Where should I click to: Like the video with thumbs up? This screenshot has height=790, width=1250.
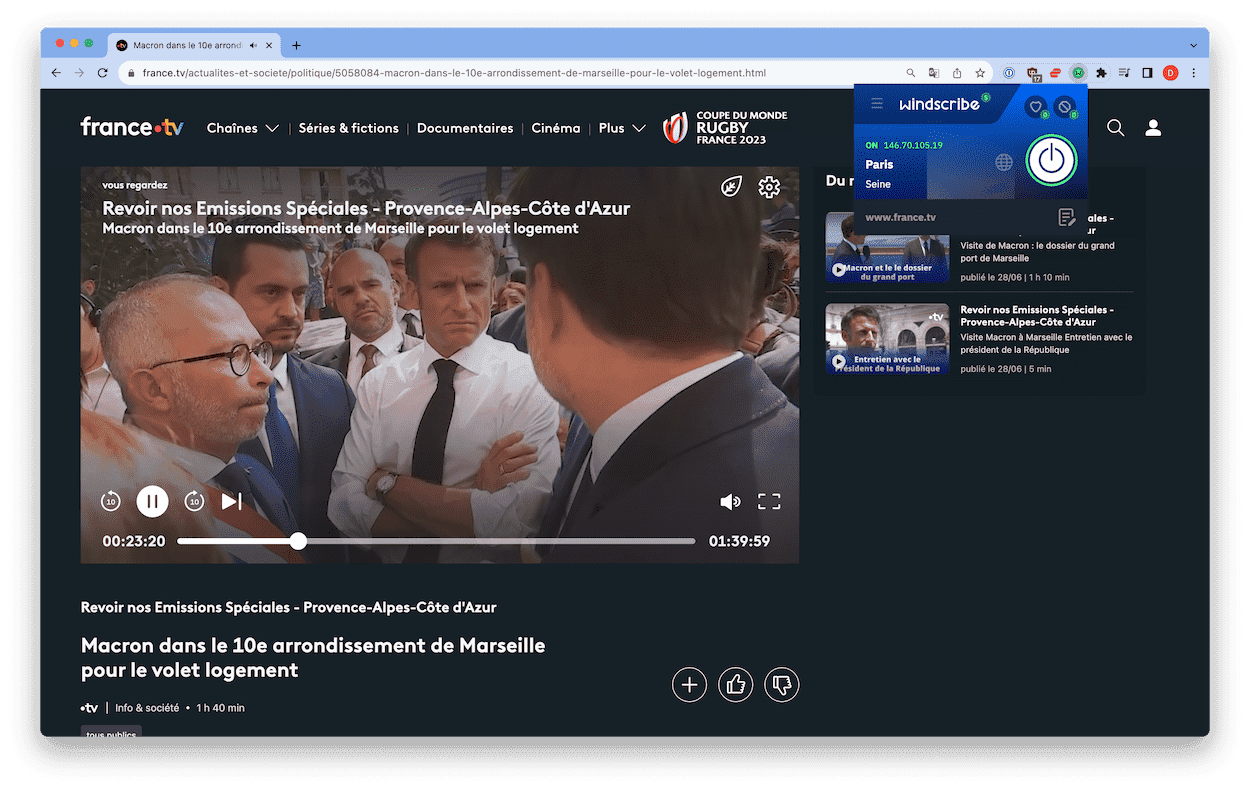tap(735, 685)
